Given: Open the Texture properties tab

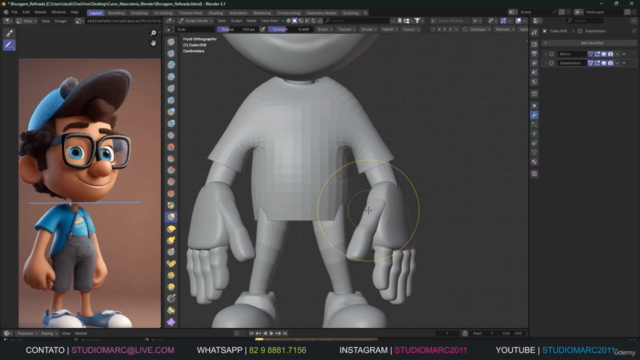Looking at the screenshot, I should [534, 173].
